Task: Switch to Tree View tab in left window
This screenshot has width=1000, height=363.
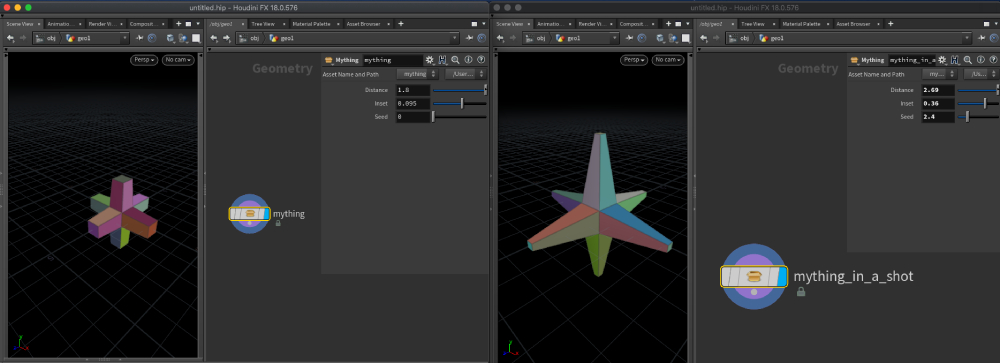Action: tap(263, 24)
